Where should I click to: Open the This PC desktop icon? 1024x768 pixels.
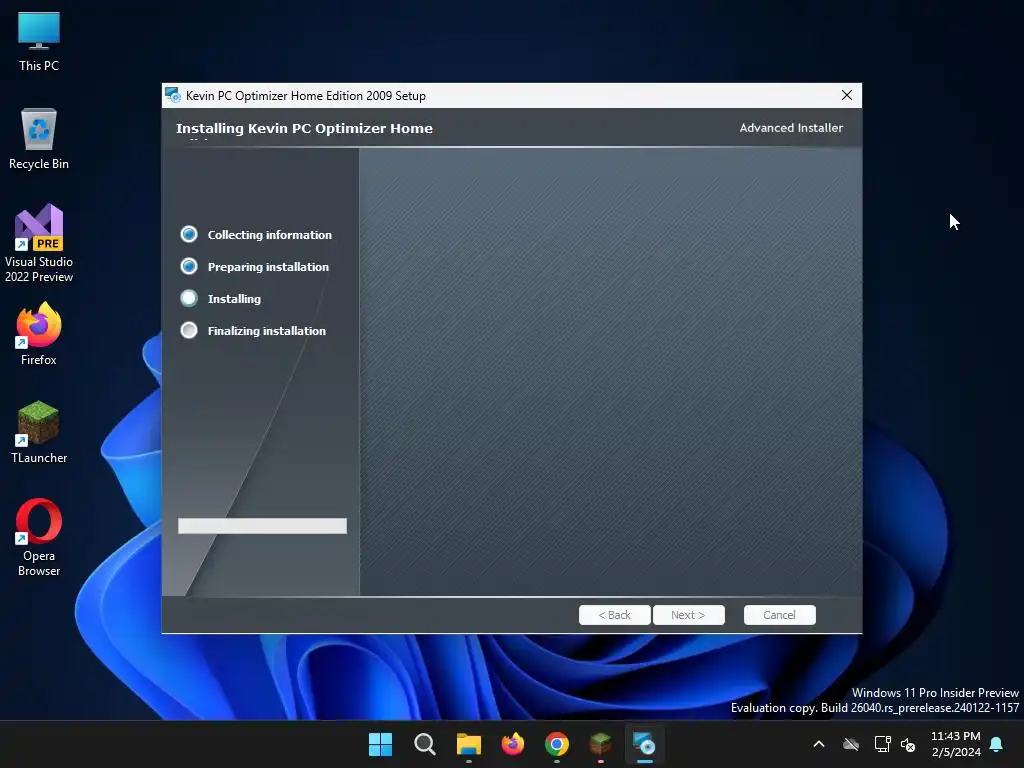39,42
